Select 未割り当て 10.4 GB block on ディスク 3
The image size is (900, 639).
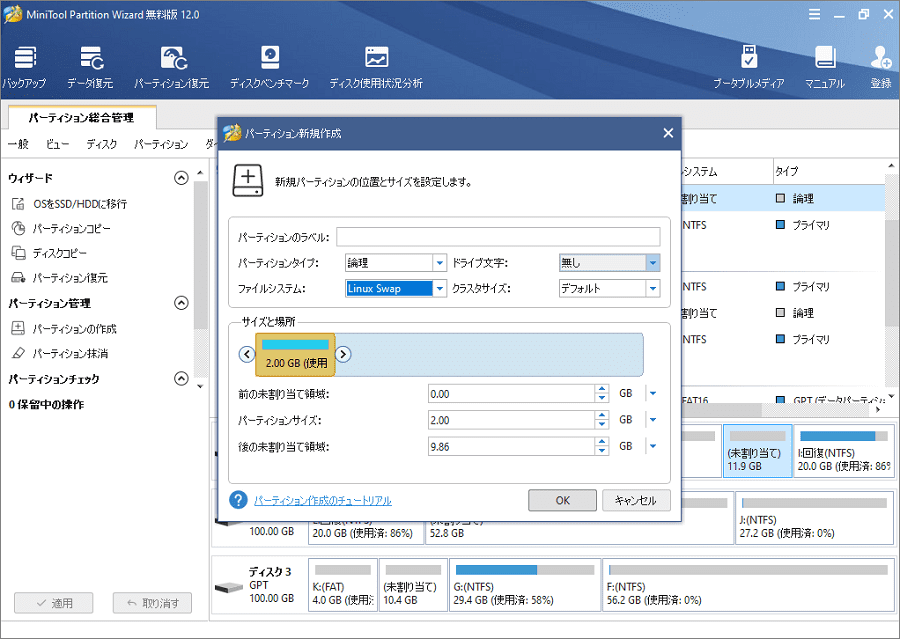413,585
